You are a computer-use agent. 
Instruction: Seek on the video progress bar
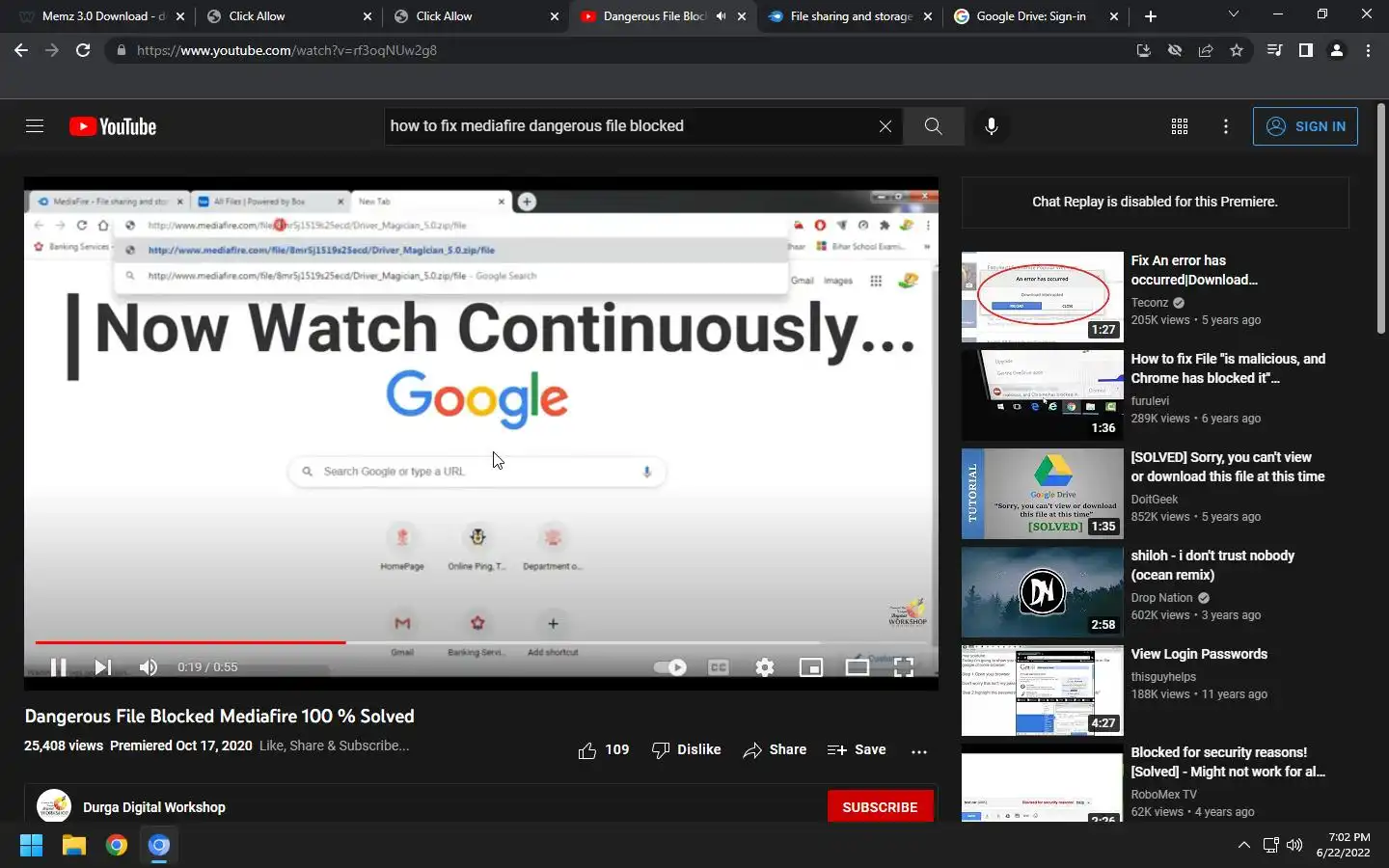point(480,642)
